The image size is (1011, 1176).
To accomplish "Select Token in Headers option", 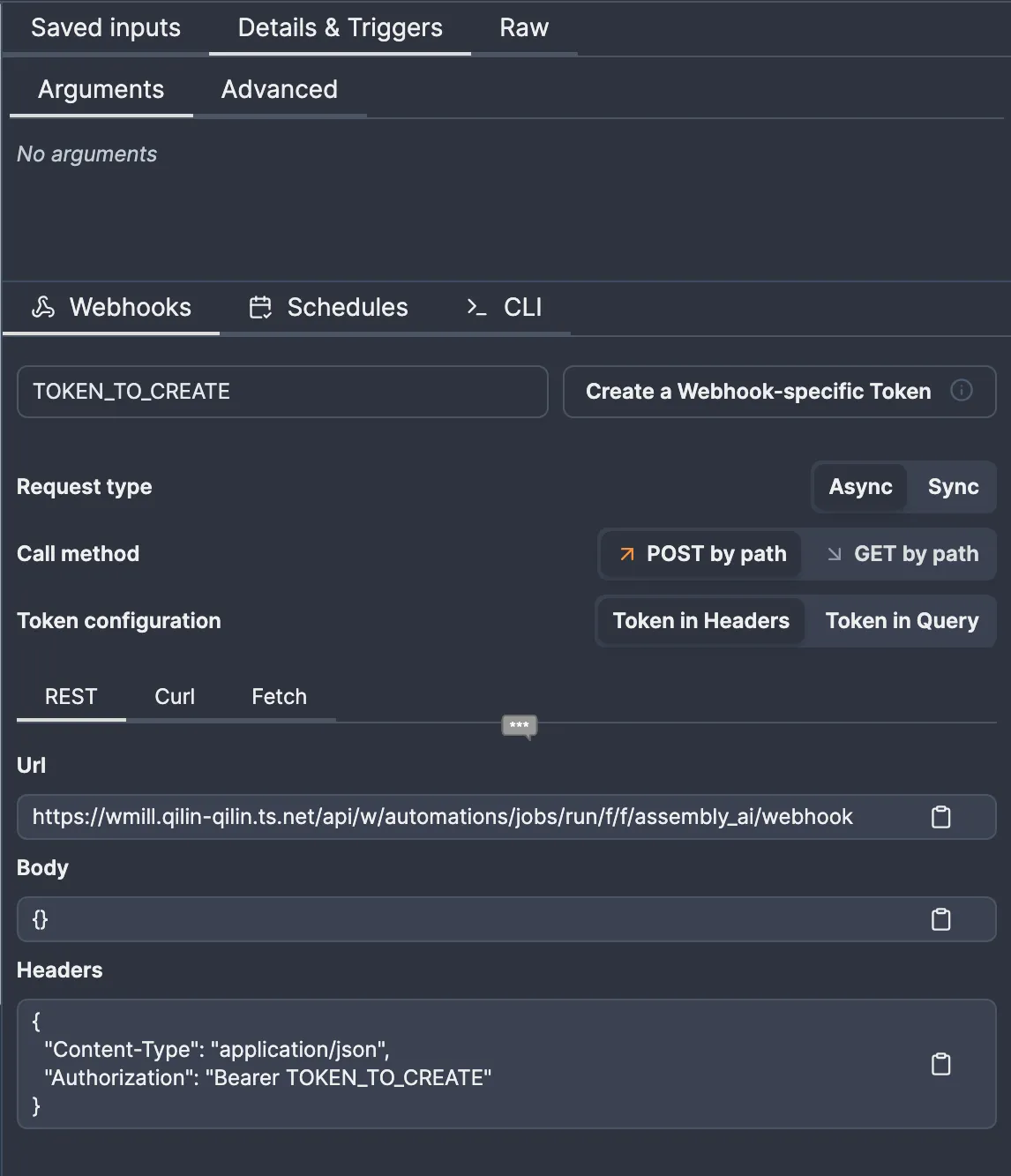I will 700,621.
